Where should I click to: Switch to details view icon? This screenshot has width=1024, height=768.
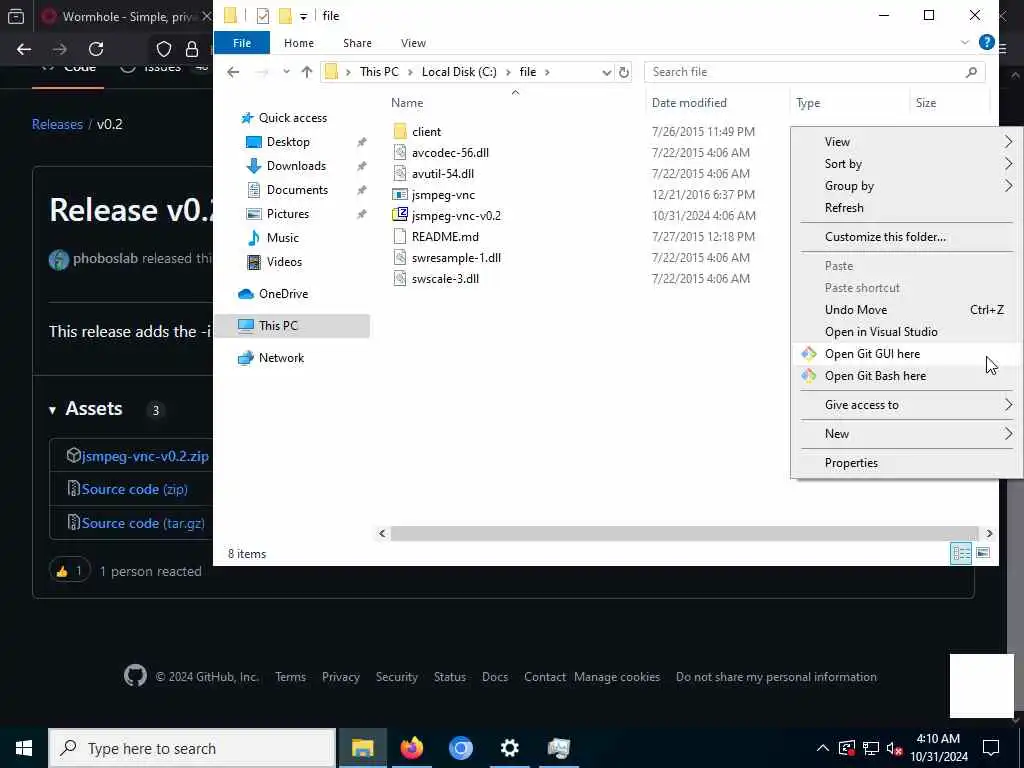tap(961, 554)
